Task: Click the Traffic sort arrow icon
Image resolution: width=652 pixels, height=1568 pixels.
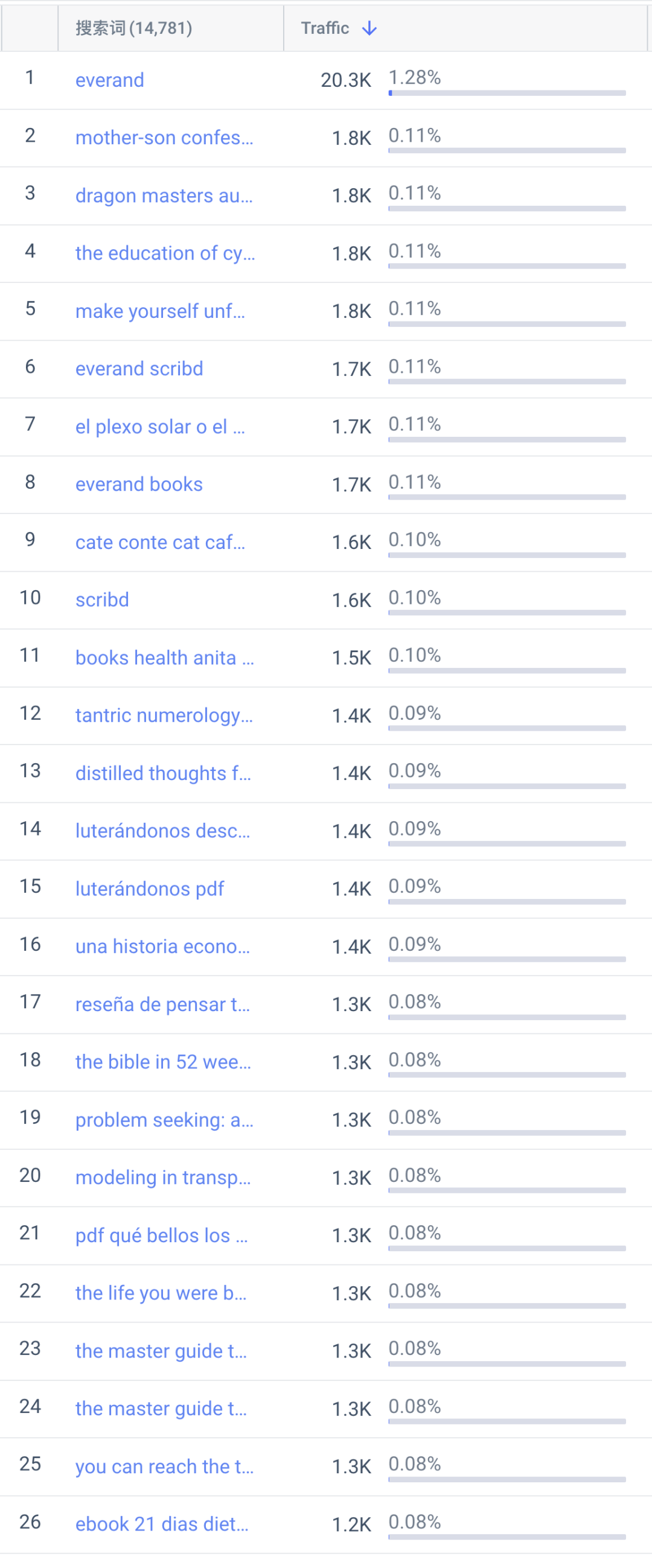Action: 369,28
